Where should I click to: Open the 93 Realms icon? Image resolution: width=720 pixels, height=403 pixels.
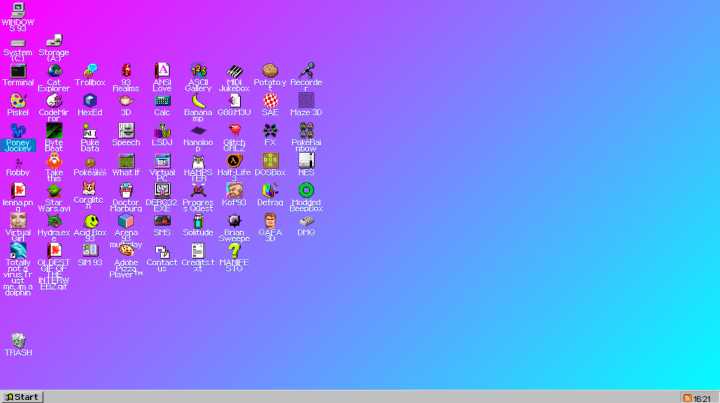coord(126,71)
